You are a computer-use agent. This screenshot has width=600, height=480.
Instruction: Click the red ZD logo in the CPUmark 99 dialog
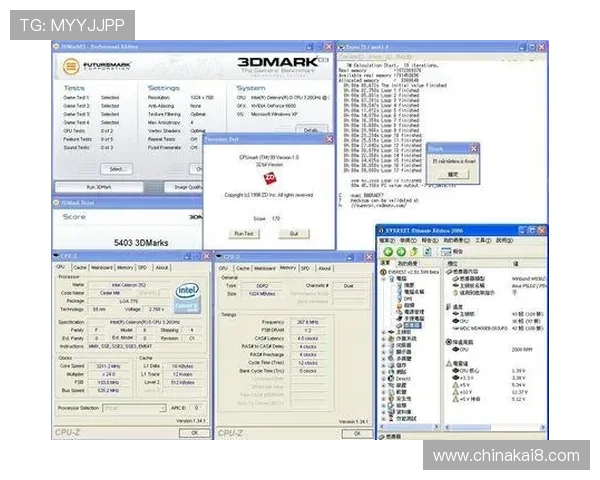tap(270, 178)
